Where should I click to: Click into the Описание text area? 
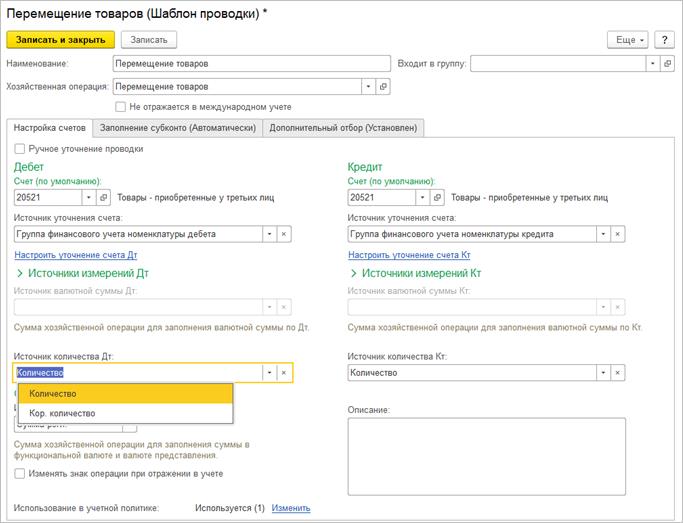coord(486,453)
